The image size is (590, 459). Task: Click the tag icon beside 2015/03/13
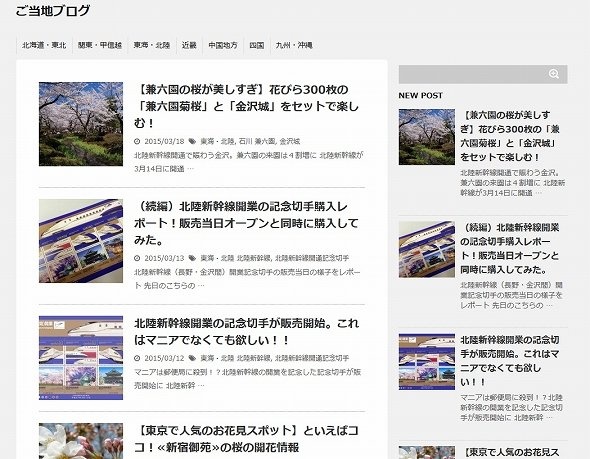[x=192, y=258]
